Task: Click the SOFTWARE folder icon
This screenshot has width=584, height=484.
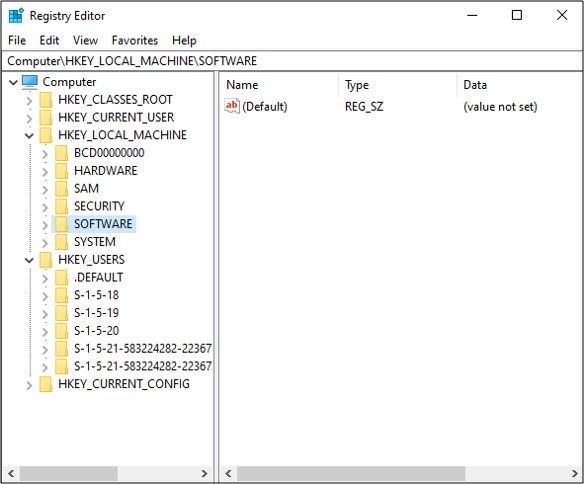Action: coord(61,224)
